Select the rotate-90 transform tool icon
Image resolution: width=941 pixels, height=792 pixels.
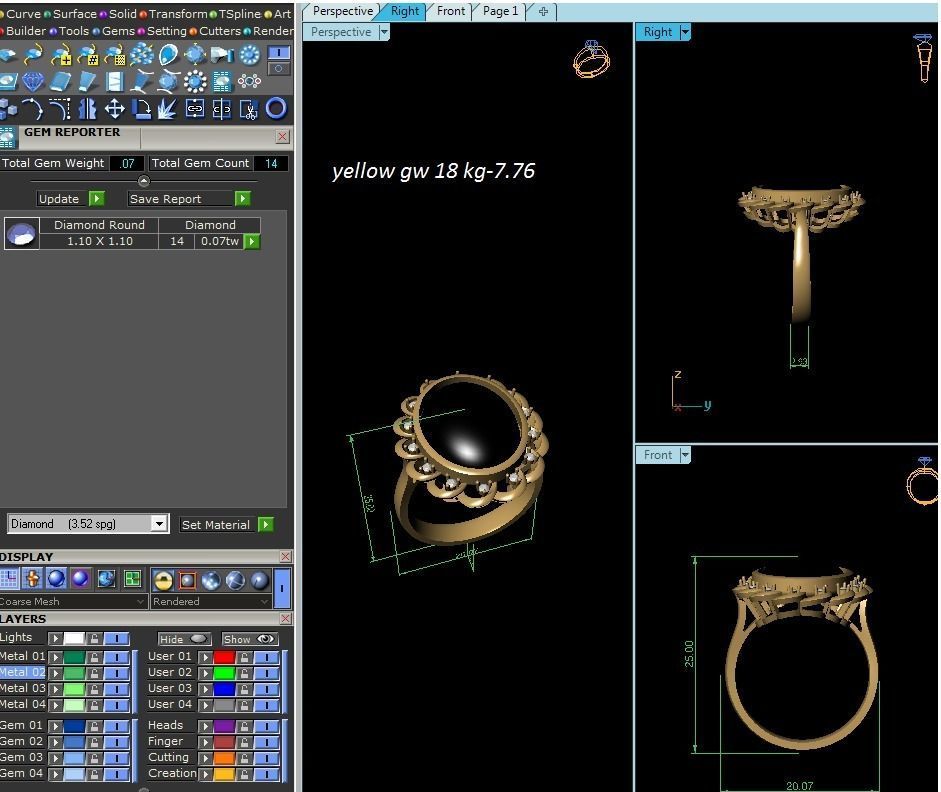coord(142,109)
